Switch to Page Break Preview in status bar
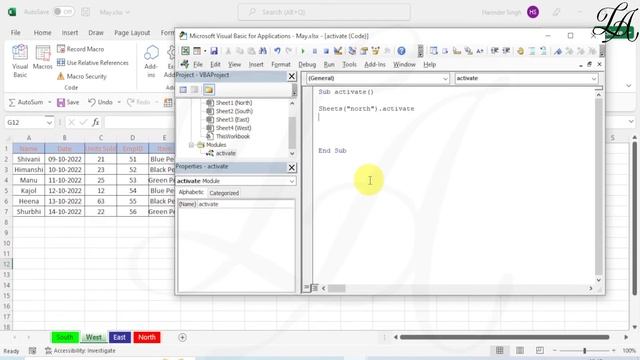The height and width of the screenshot is (360, 640). (540, 350)
